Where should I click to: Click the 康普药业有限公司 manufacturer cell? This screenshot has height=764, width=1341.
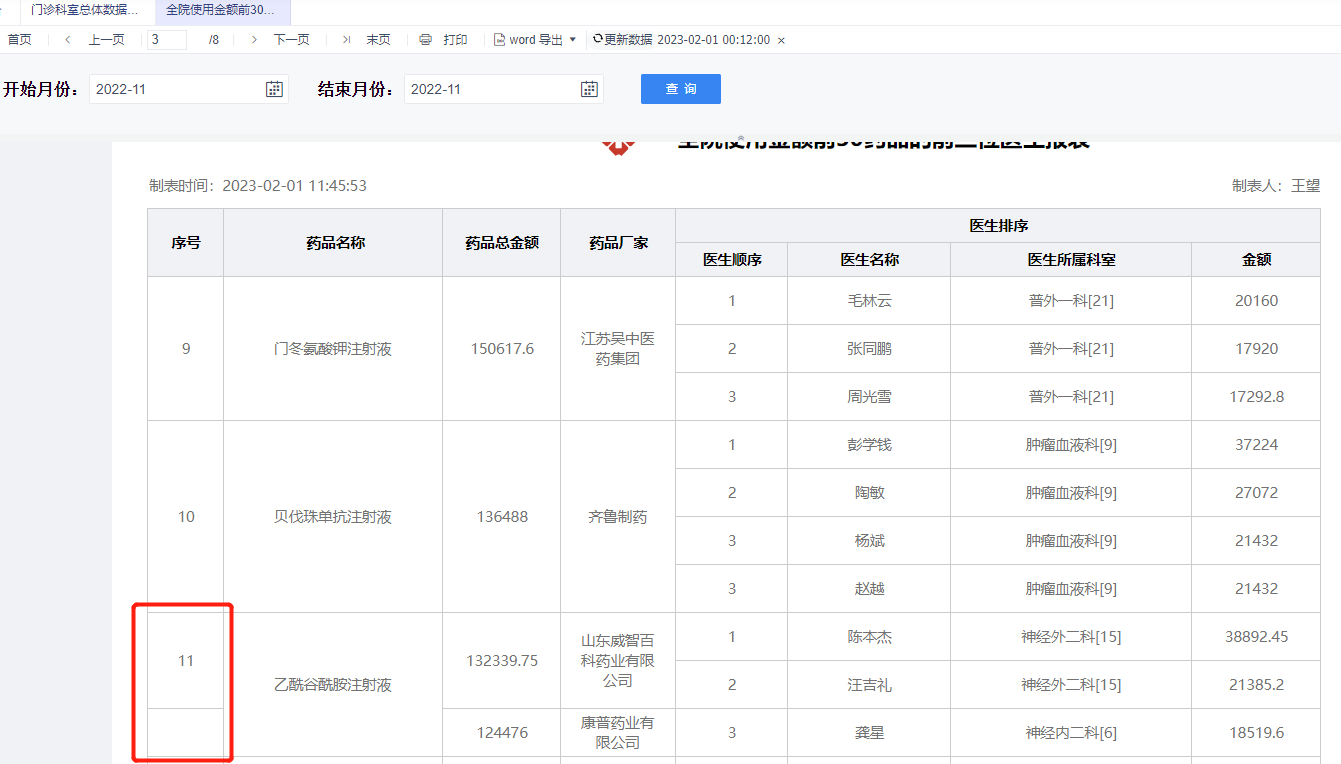tap(618, 733)
